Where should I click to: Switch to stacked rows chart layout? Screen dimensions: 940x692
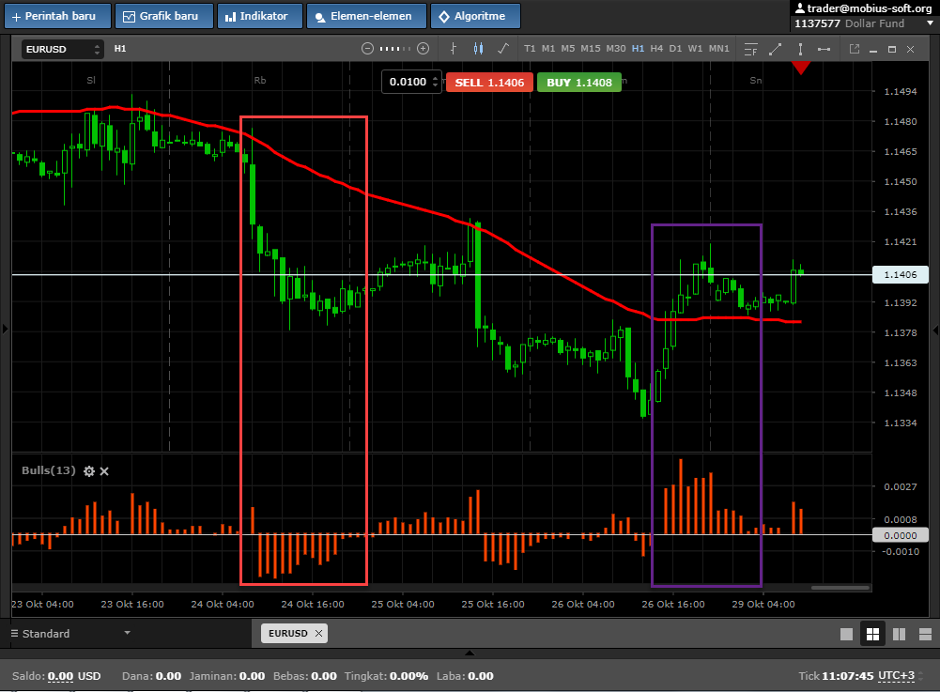925,634
